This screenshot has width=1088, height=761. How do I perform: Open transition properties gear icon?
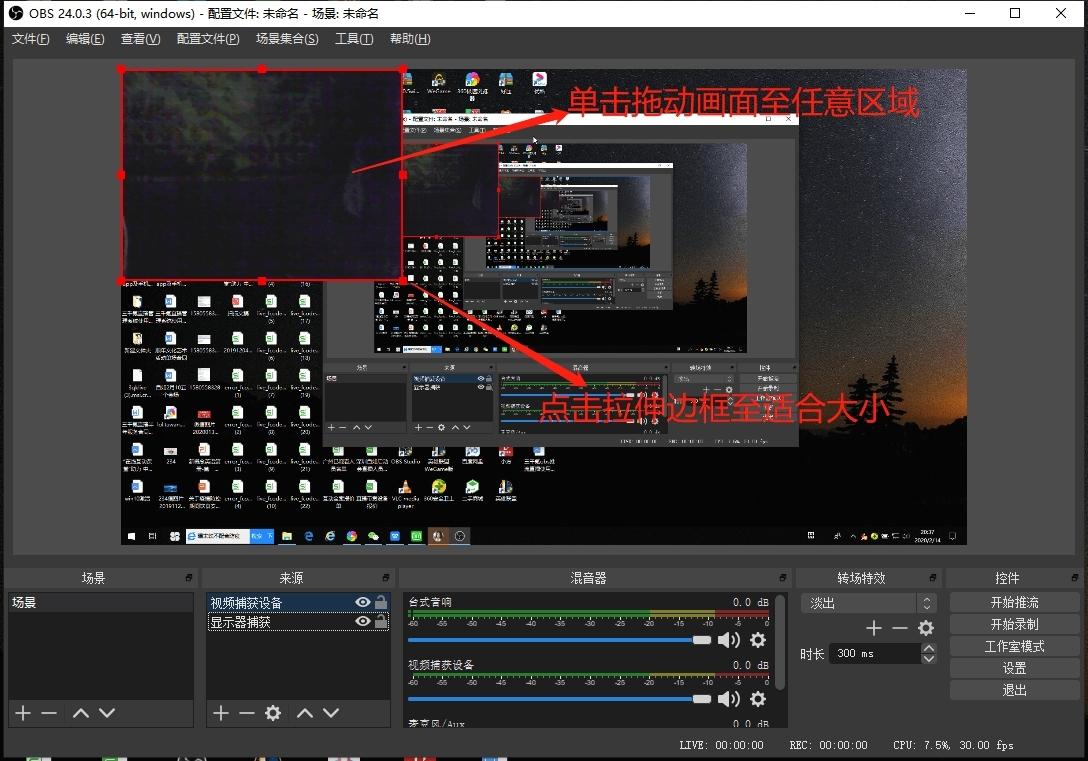coord(926,628)
